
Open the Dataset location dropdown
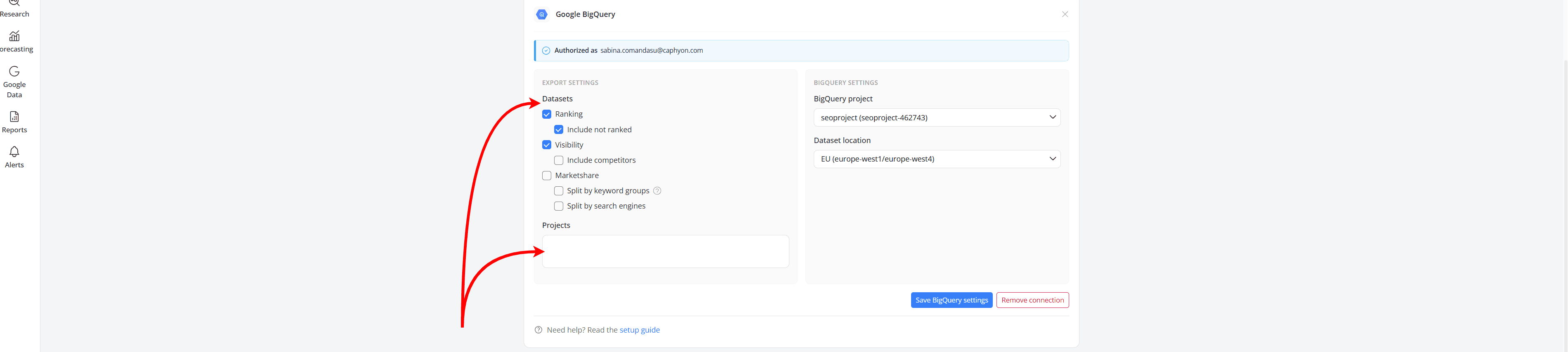937,159
